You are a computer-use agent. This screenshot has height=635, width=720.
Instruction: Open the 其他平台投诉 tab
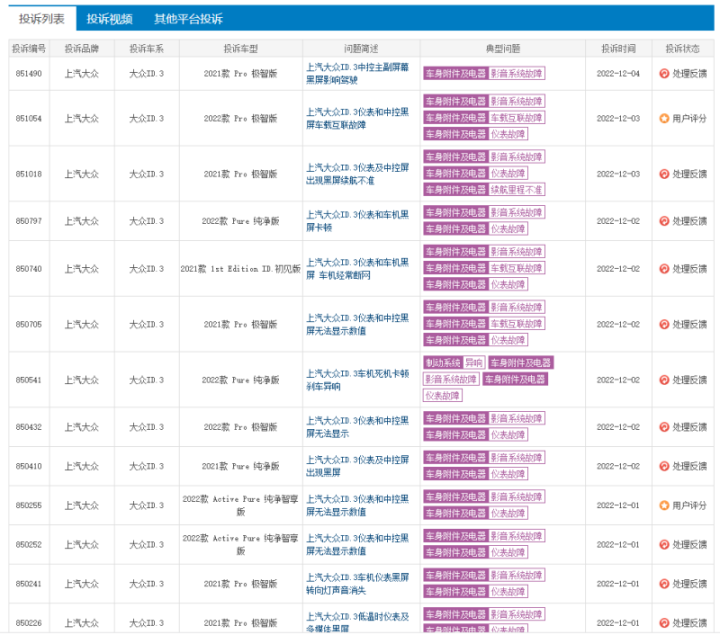point(188,19)
